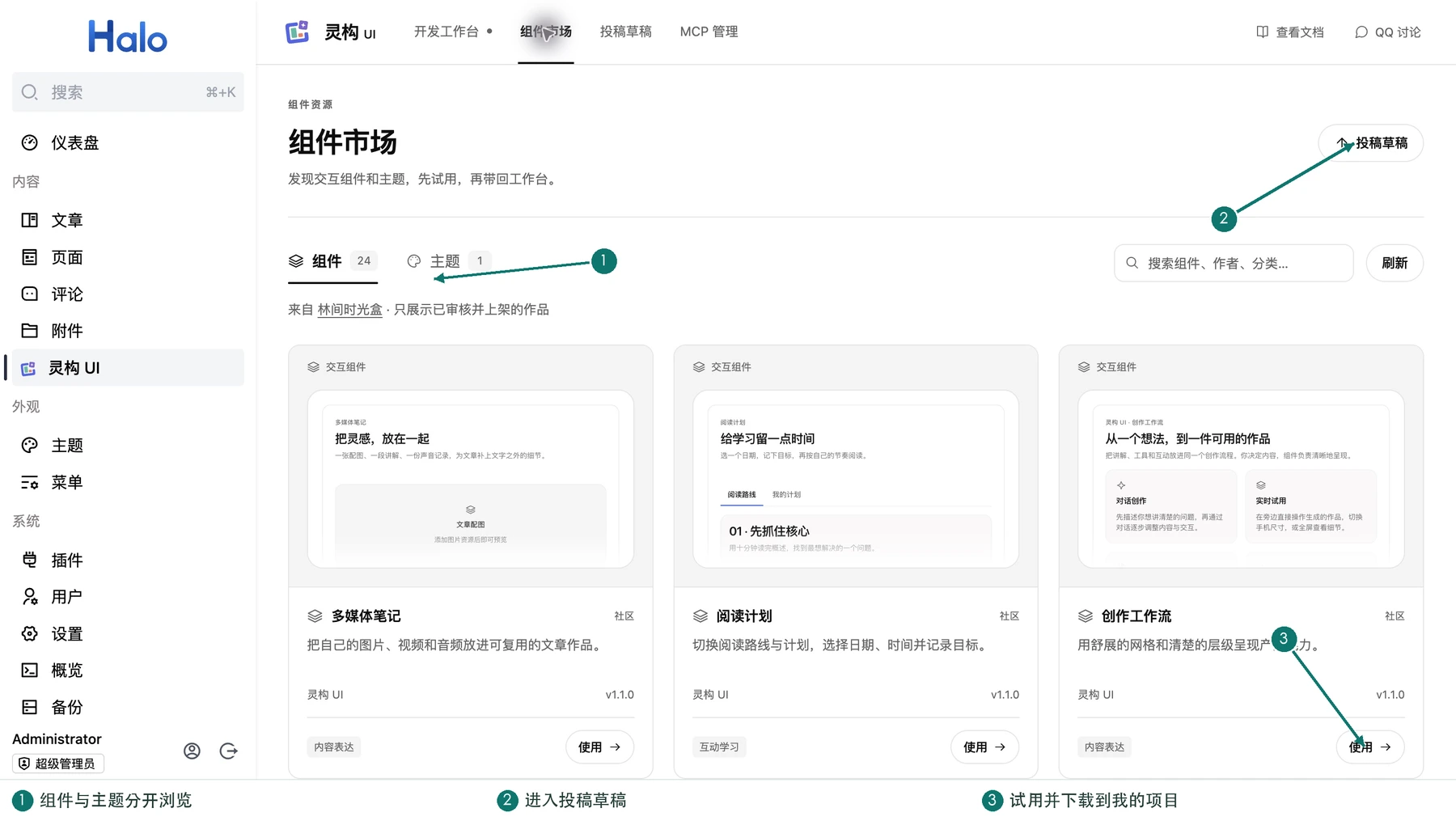Viewport: 1456px width, 825px height.
Task: Open 附件 attachments section
Action: click(x=128, y=331)
